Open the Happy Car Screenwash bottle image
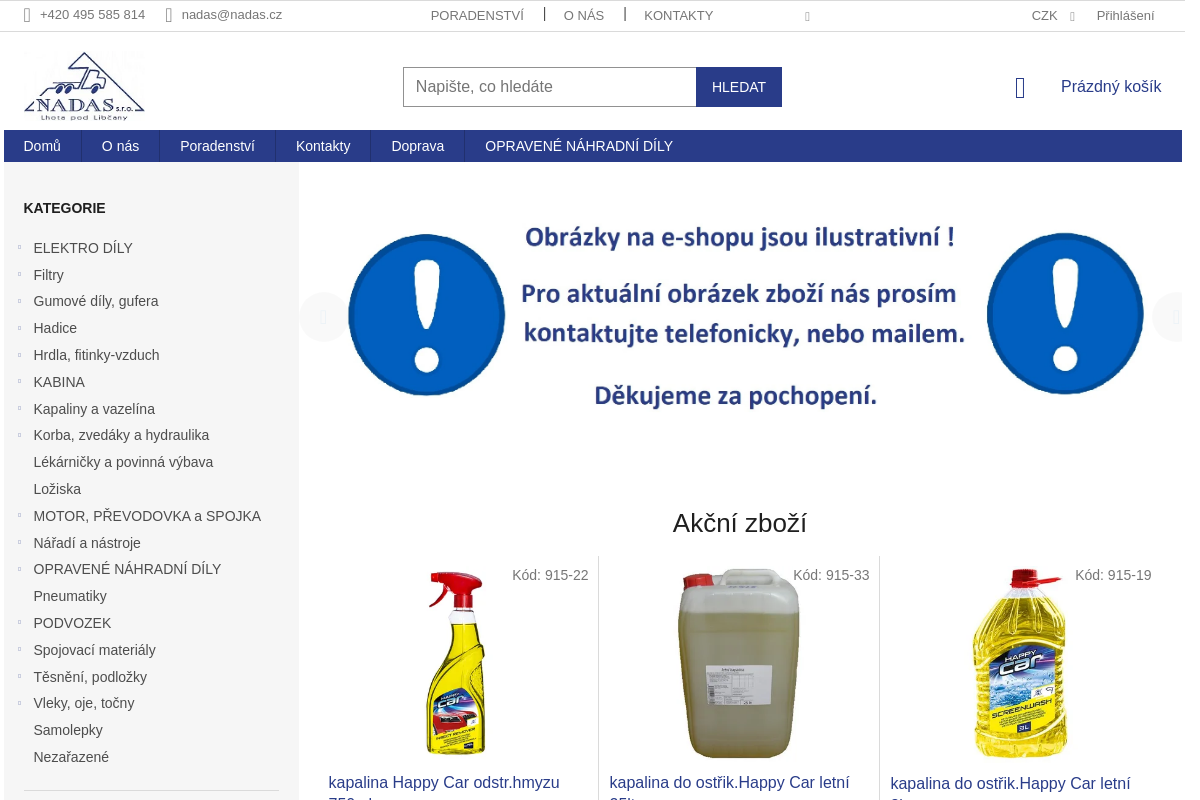 click(x=1020, y=664)
